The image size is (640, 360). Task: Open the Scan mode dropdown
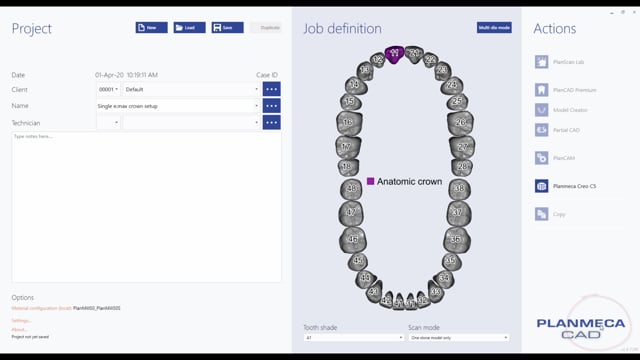(459, 338)
